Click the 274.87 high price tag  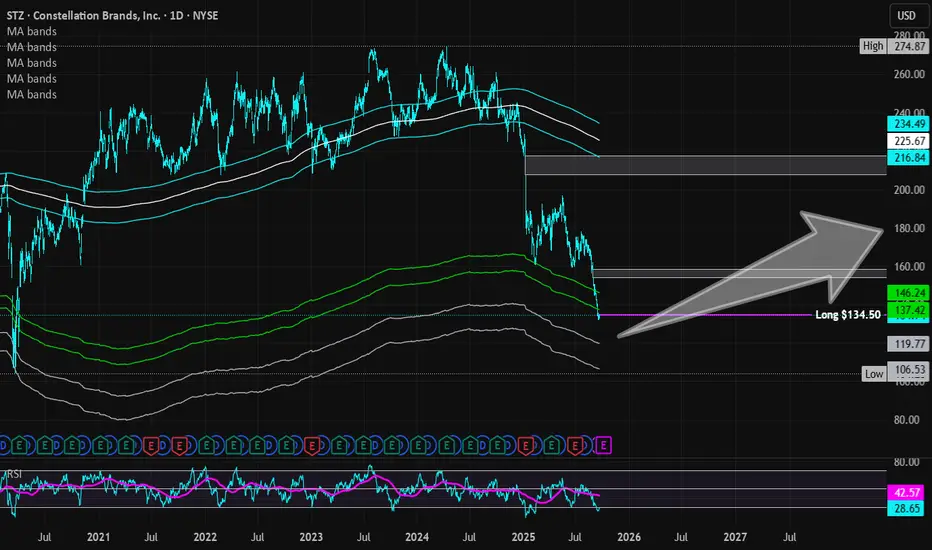point(909,46)
